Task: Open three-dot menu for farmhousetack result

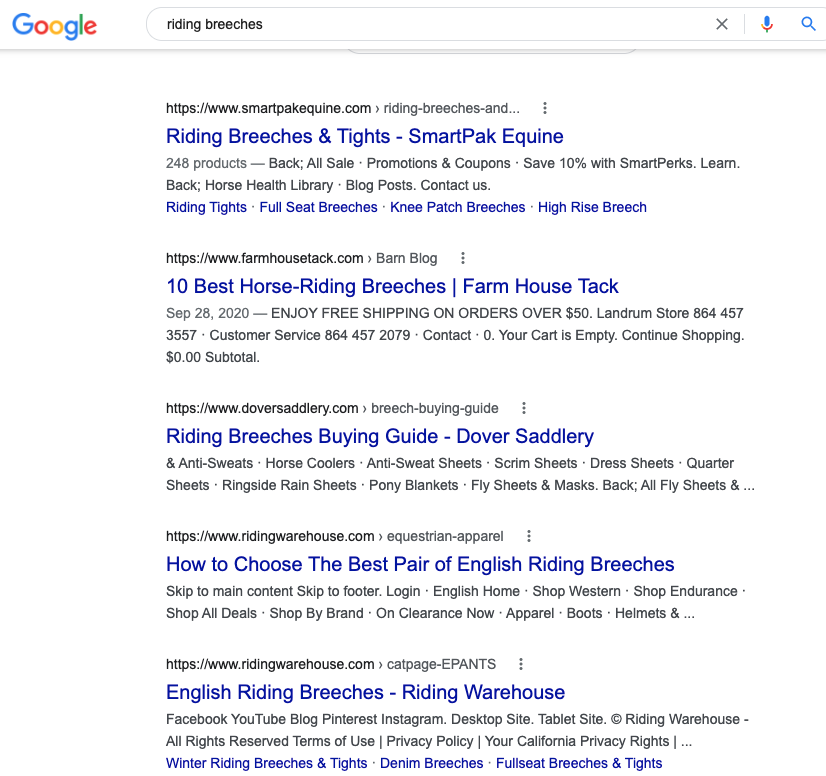Action: tap(463, 258)
